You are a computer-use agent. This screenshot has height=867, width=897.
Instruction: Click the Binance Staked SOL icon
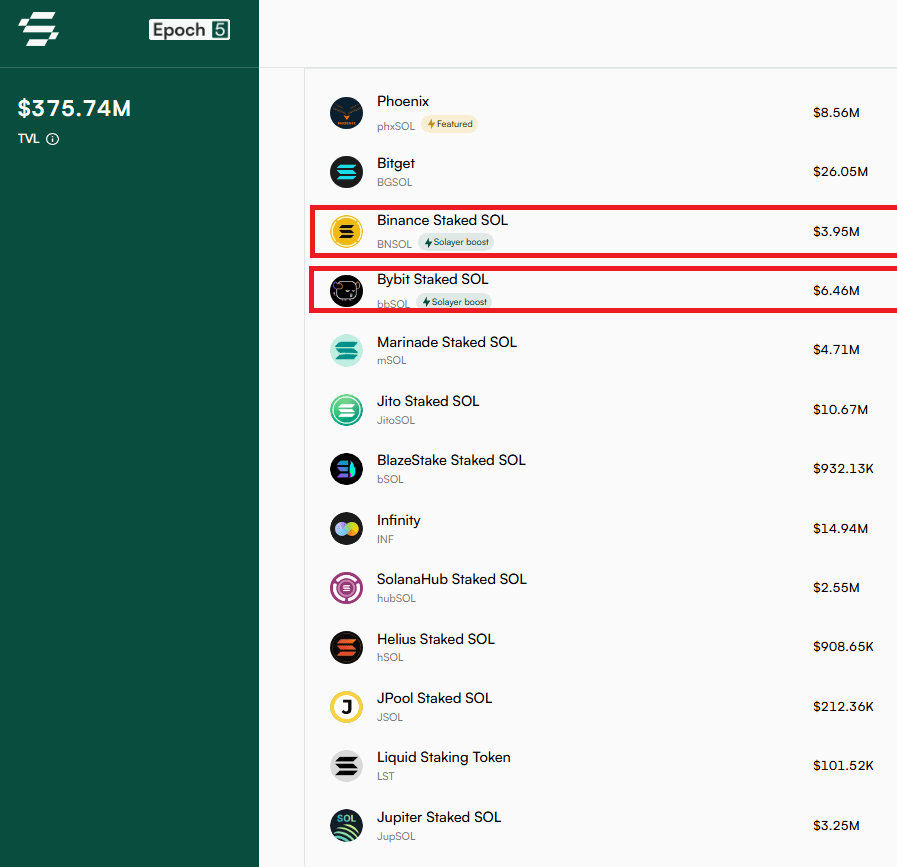(346, 232)
